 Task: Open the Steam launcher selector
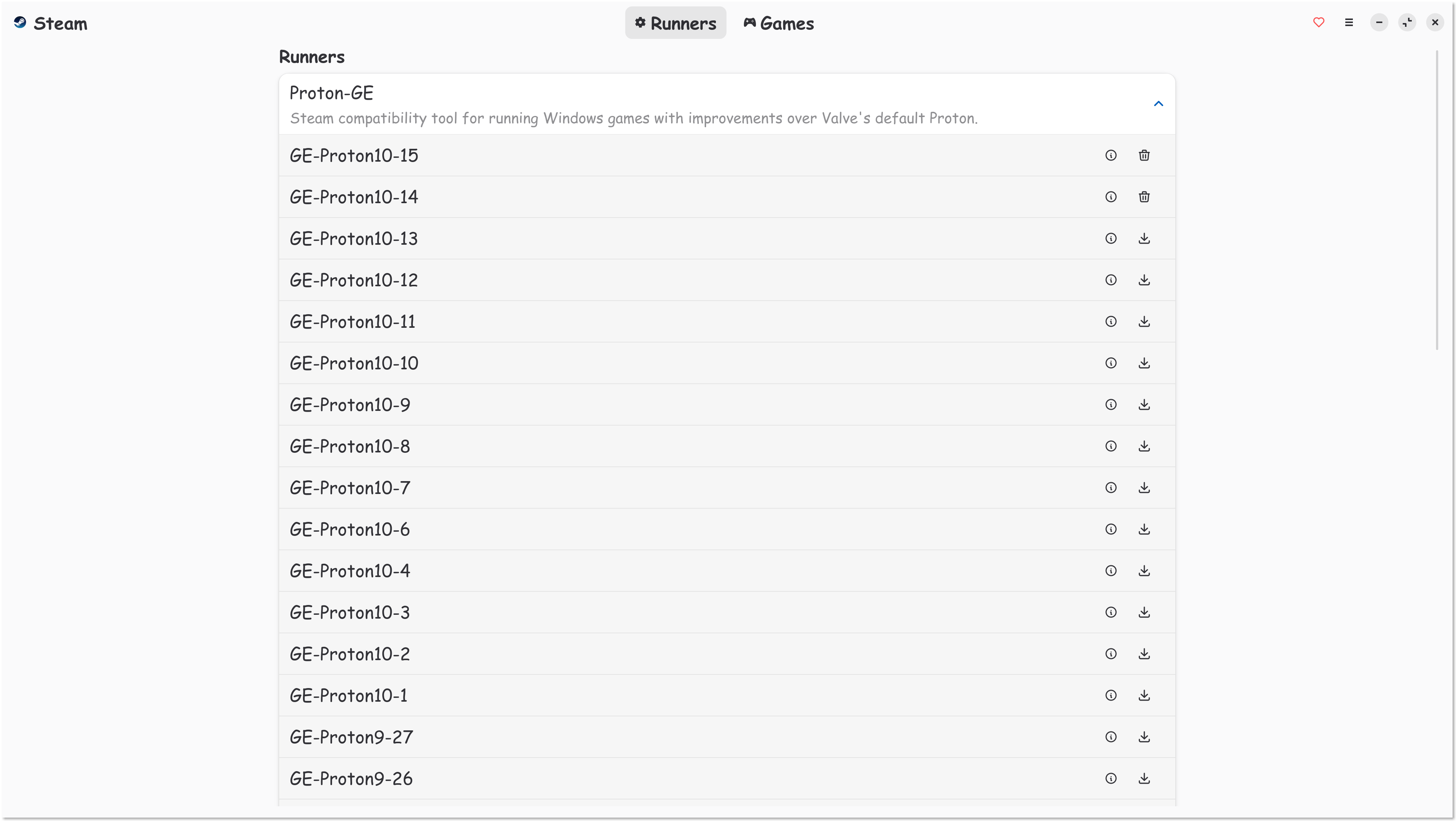pos(50,23)
